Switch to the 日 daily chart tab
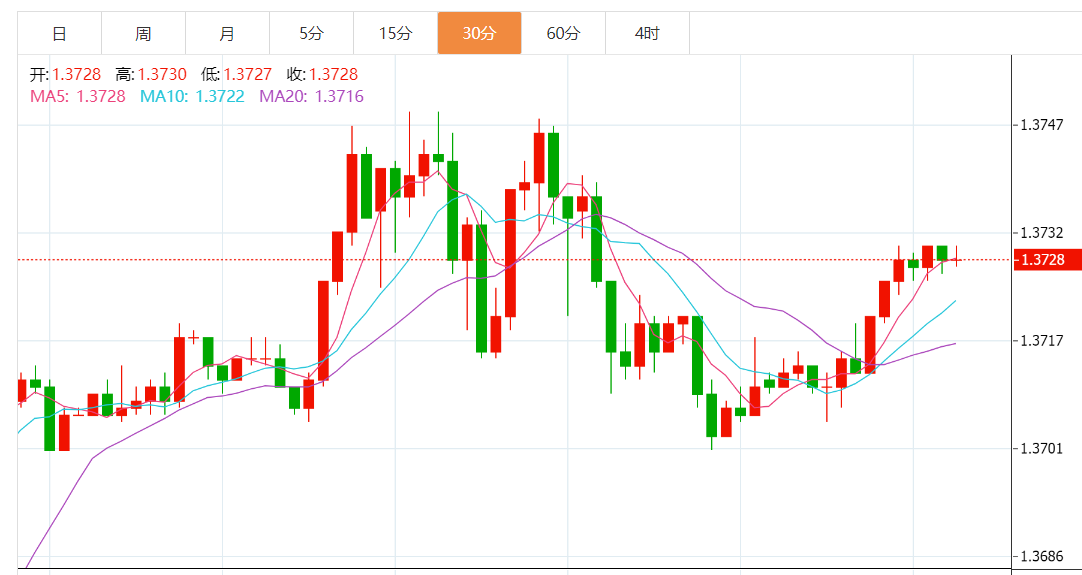This screenshot has width=1082, height=575. [59, 34]
